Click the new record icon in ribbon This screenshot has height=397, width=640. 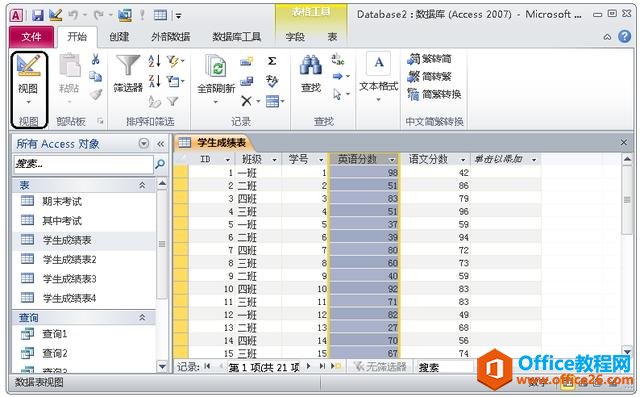coord(246,61)
